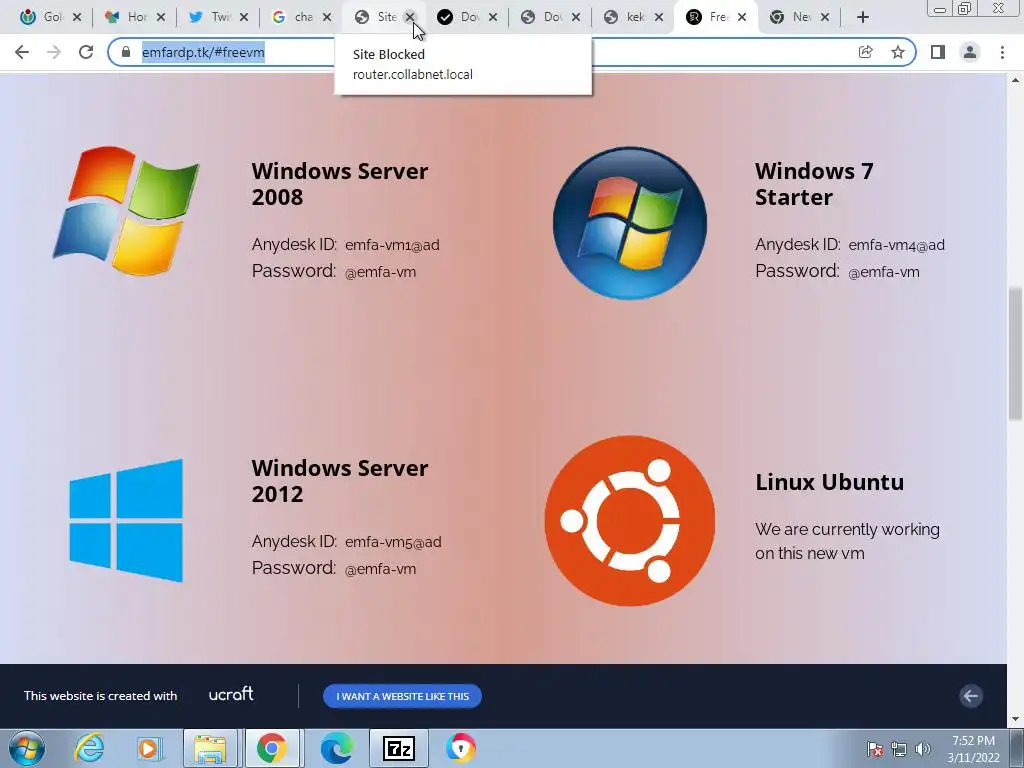This screenshot has height=768, width=1024.
Task: Bookmark this page with the star
Action: coord(898,52)
